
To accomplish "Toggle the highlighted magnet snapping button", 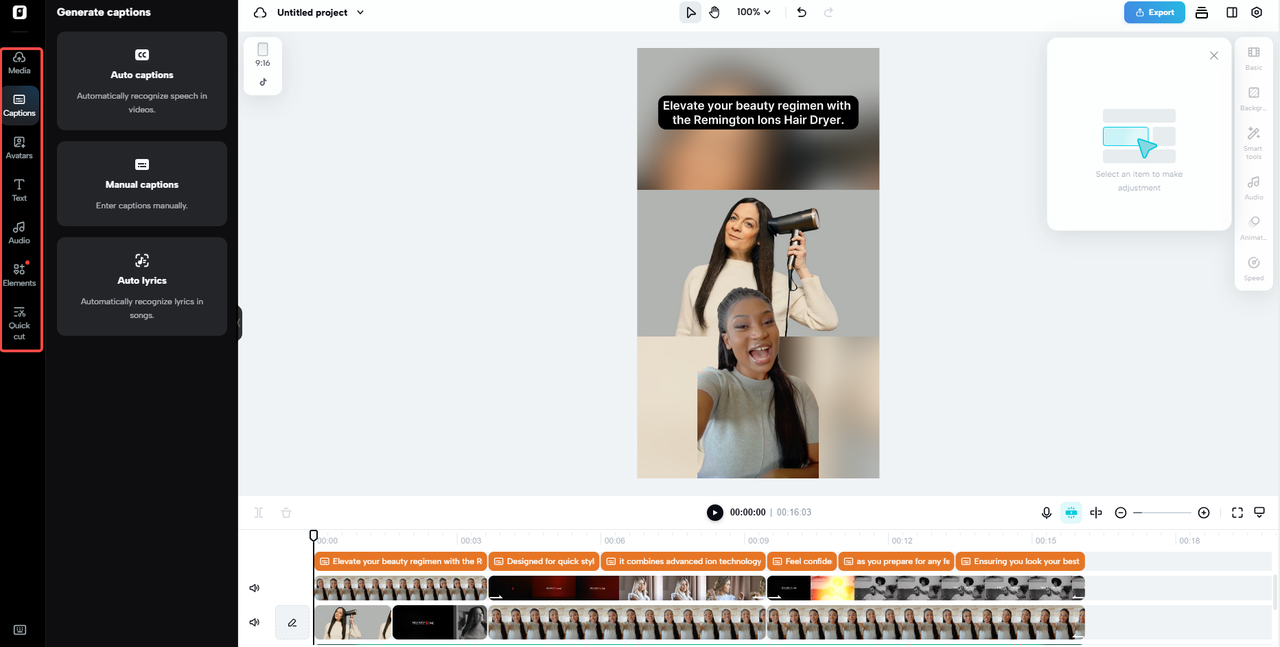I will (1071, 512).
